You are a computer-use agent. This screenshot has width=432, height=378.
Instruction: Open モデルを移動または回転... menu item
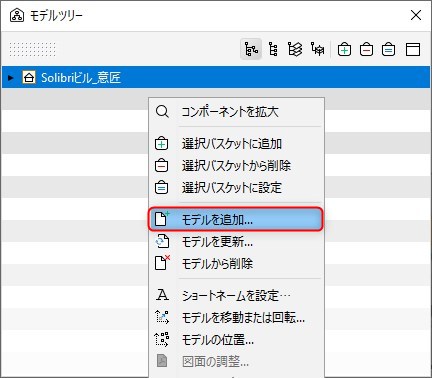[236, 318]
